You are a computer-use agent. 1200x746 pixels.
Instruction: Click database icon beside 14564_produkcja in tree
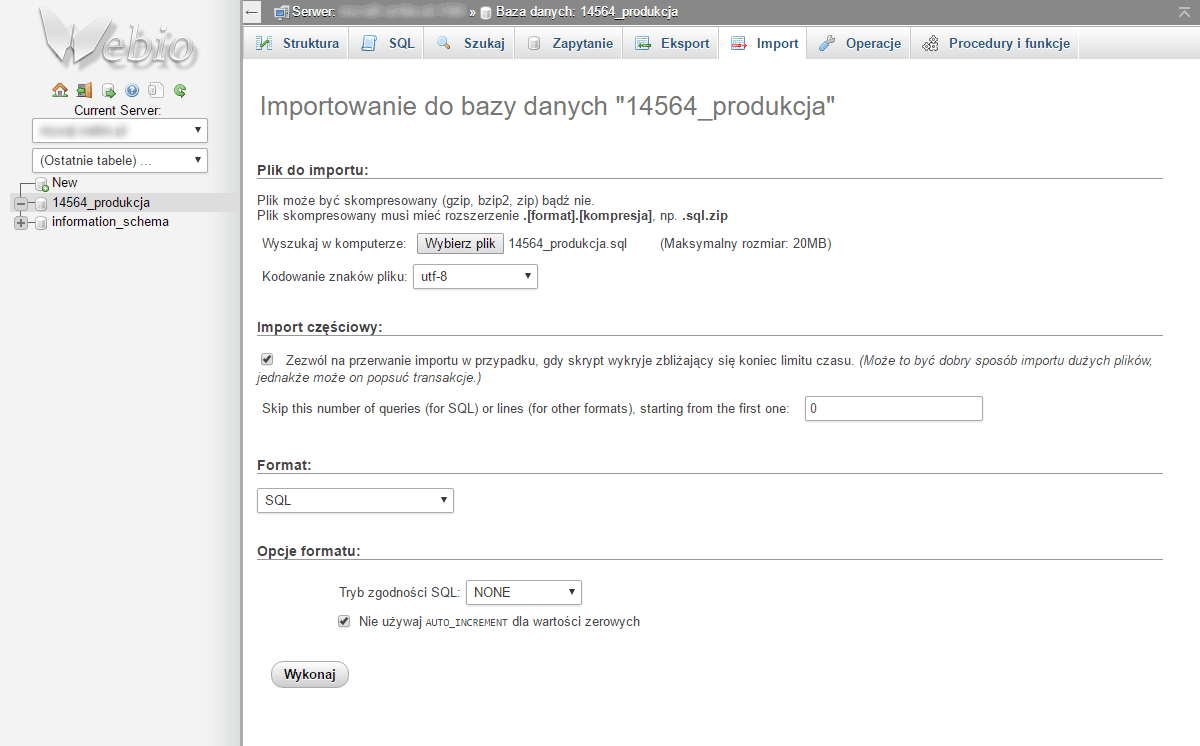42,203
